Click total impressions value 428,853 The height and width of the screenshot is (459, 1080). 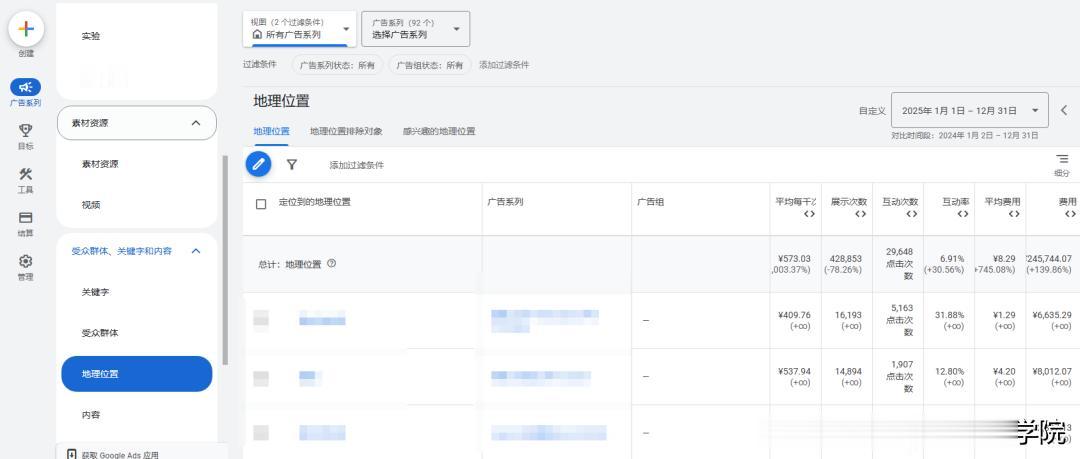[x=848, y=258]
